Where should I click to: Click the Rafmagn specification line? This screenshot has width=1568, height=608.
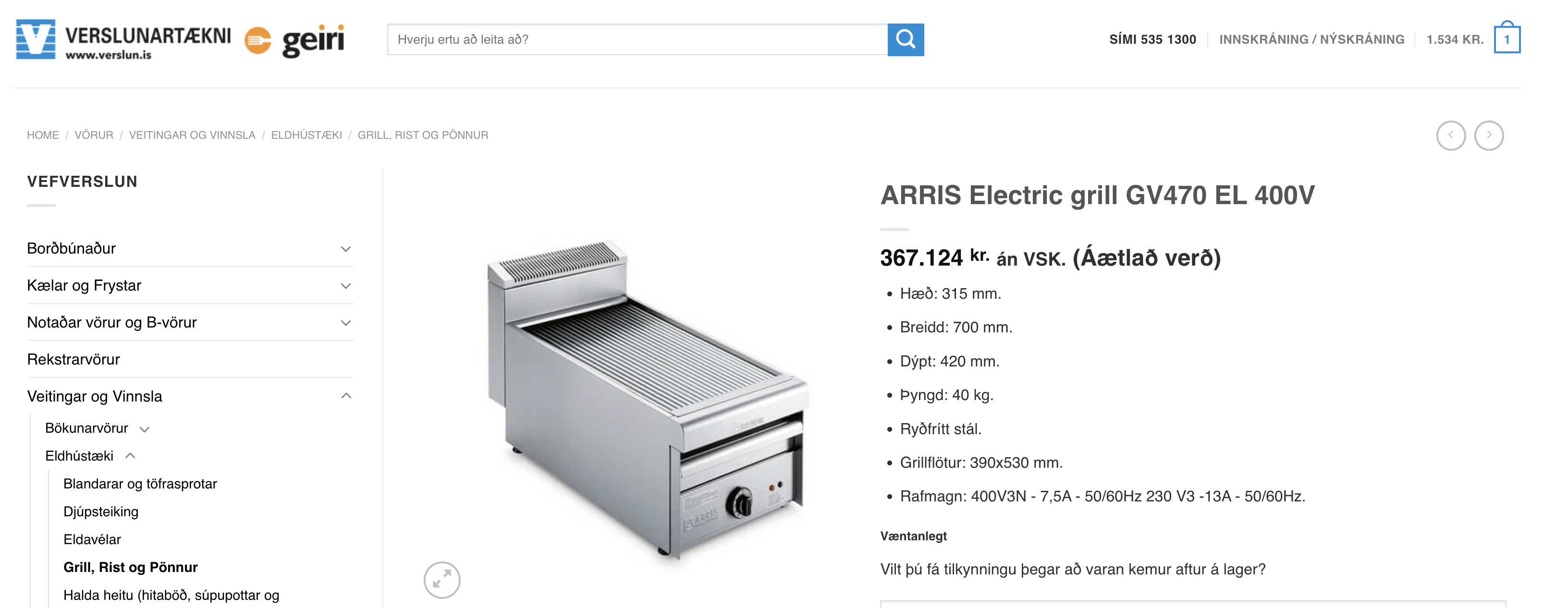click(1102, 496)
